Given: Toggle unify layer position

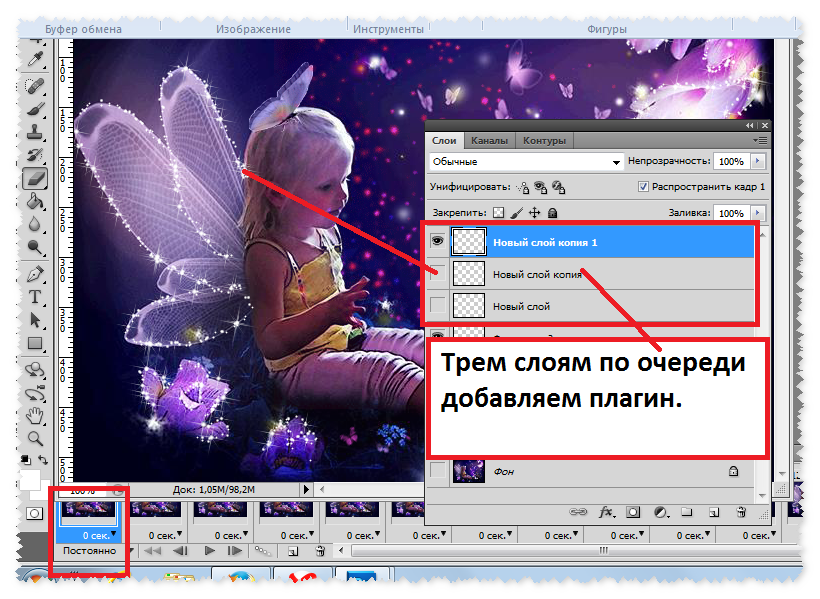Looking at the screenshot, I should coord(522,187).
